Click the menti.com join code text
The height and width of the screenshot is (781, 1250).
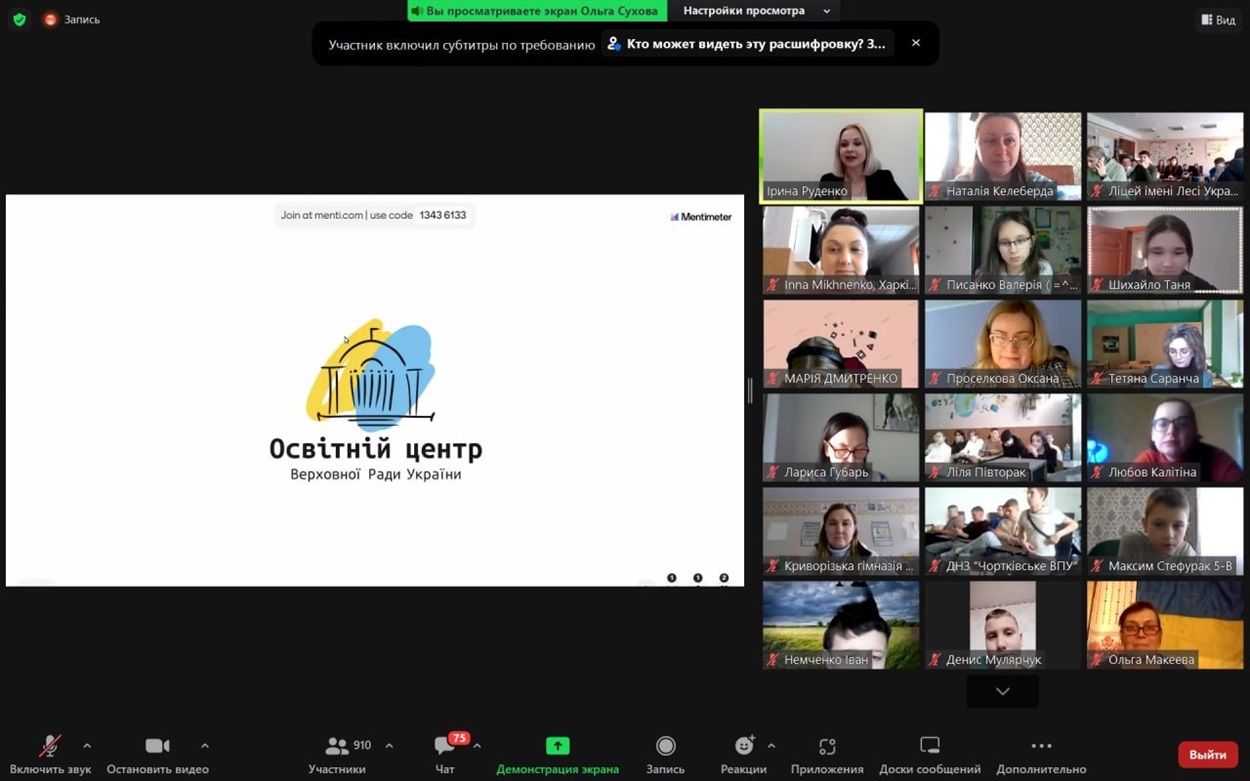pos(374,215)
